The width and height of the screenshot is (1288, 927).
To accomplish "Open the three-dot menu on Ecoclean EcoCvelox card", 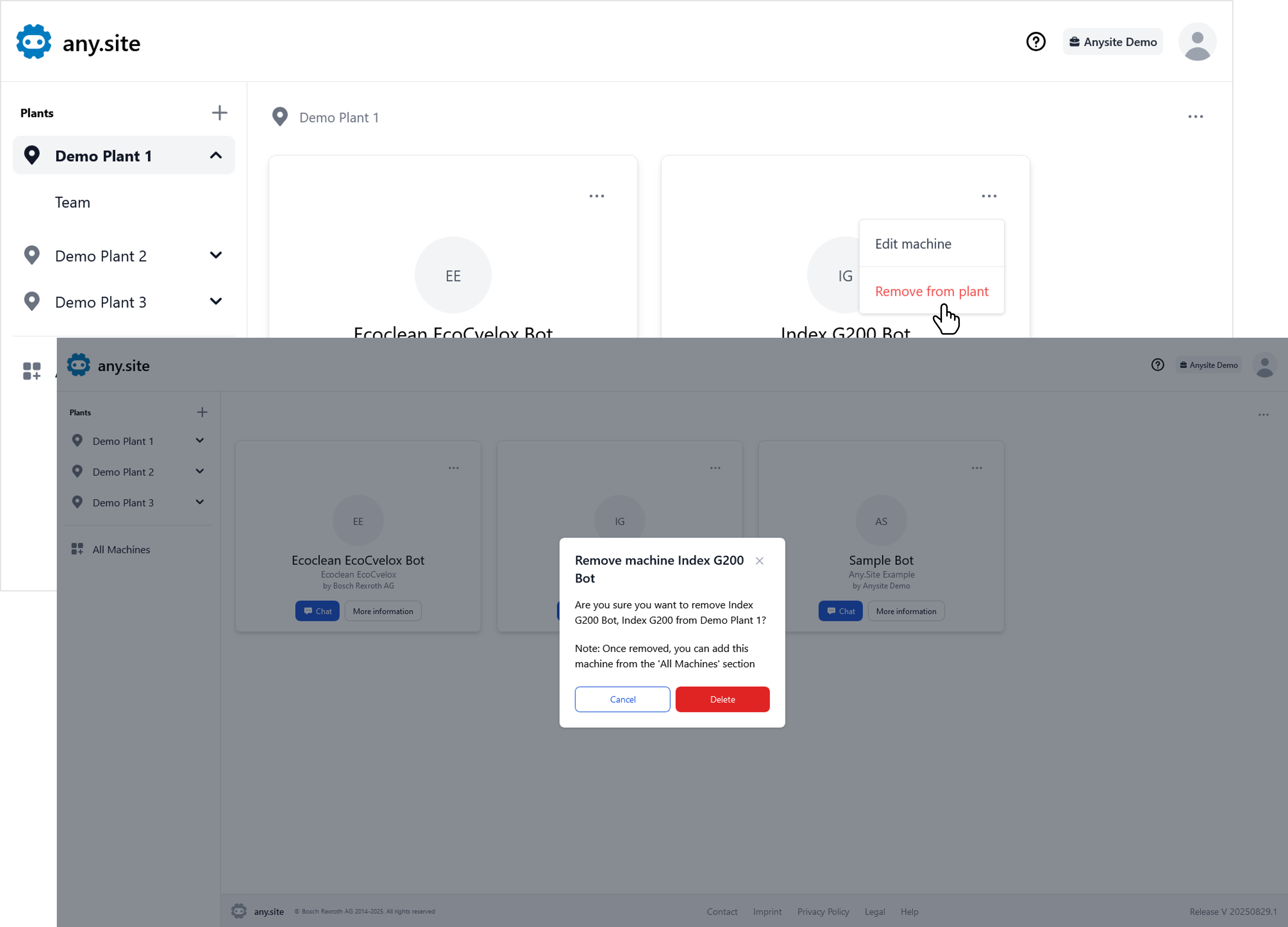I will coord(596,196).
